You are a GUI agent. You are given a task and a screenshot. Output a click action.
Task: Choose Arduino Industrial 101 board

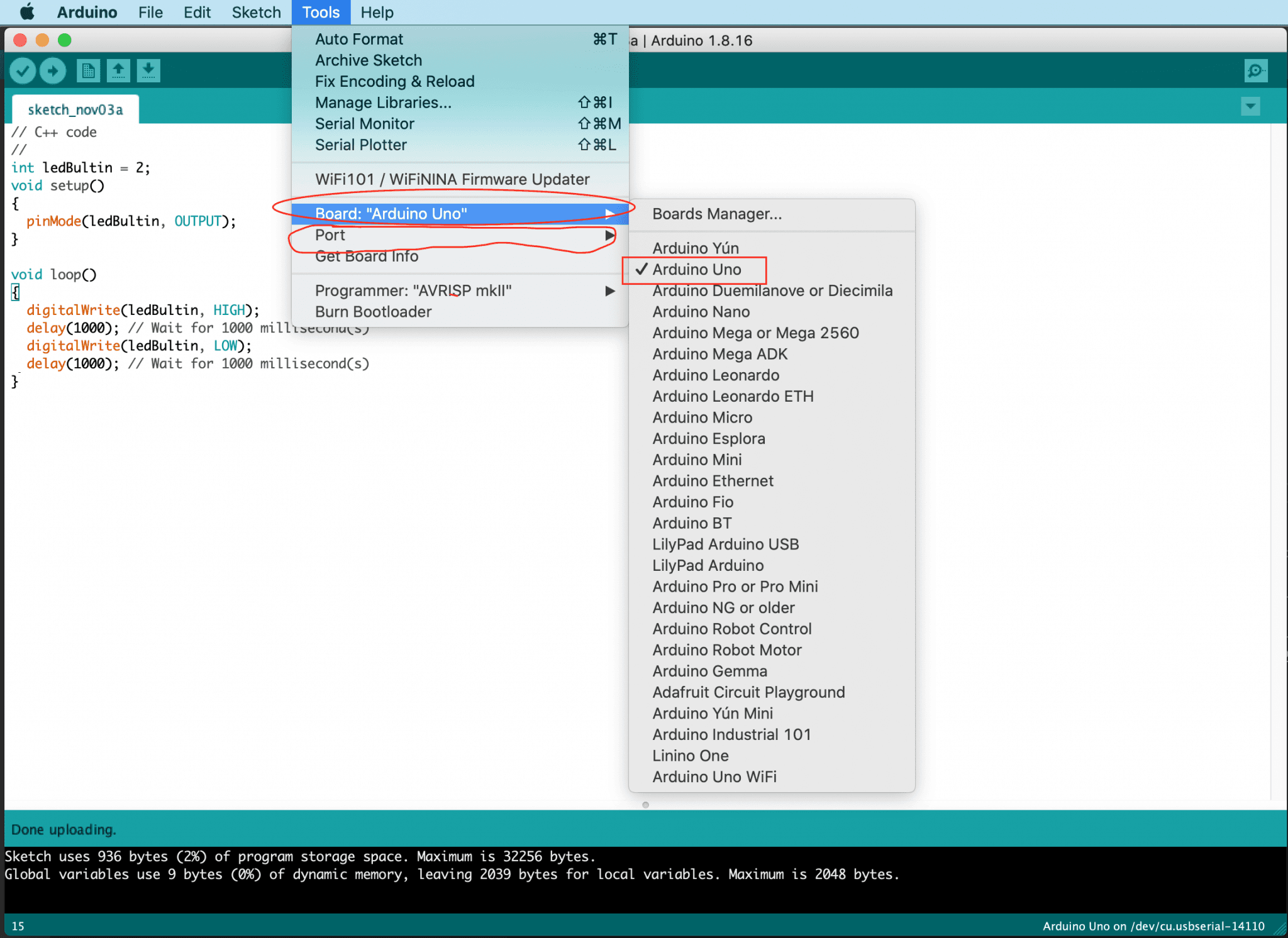772,735
